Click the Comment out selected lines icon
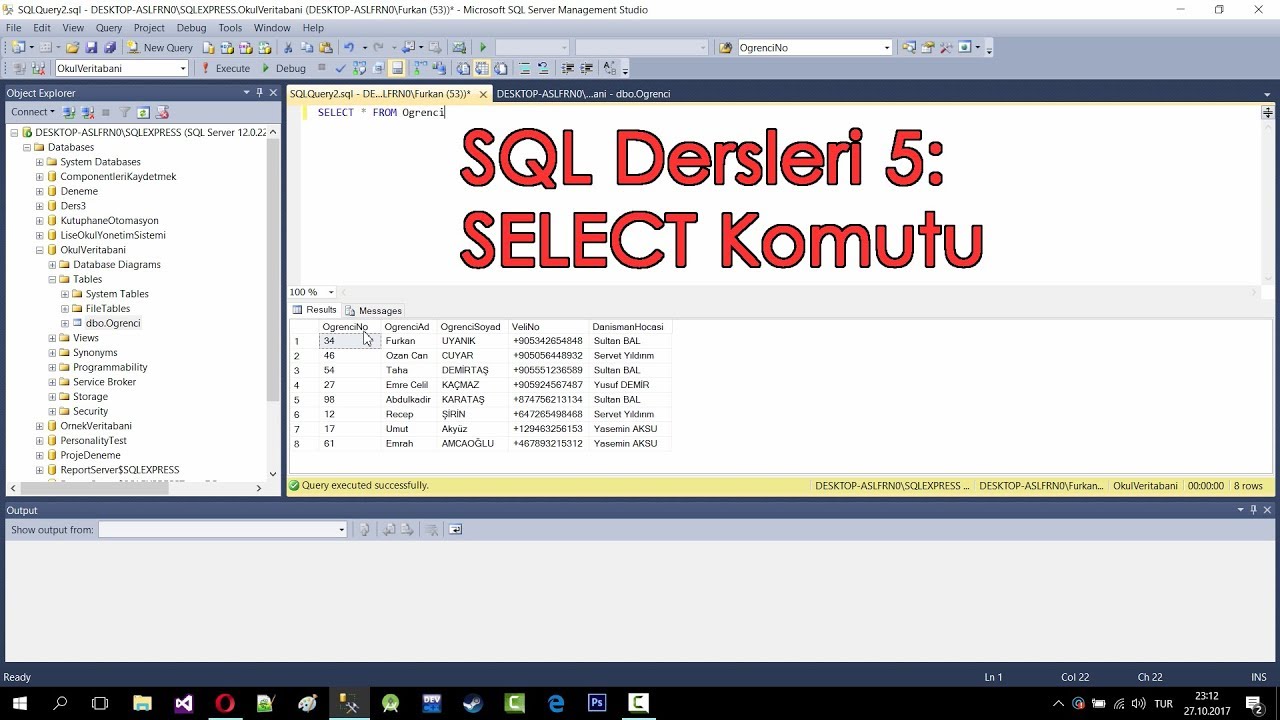The width and height of the screenshot is (1280, 720). pyautogui.click(x=525, y=68)
